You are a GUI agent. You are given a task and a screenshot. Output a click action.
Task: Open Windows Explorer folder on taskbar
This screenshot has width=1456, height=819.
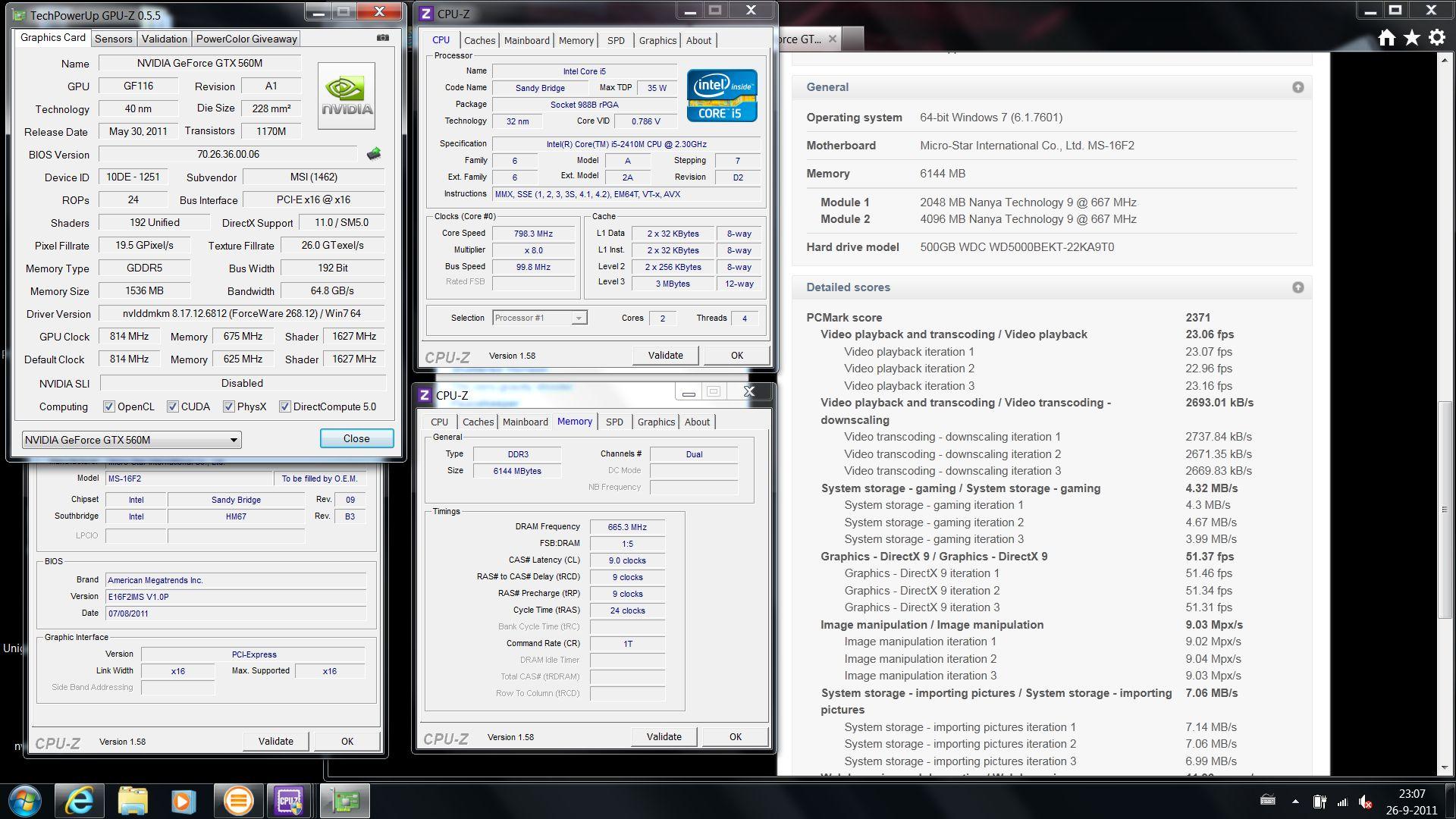133,801
